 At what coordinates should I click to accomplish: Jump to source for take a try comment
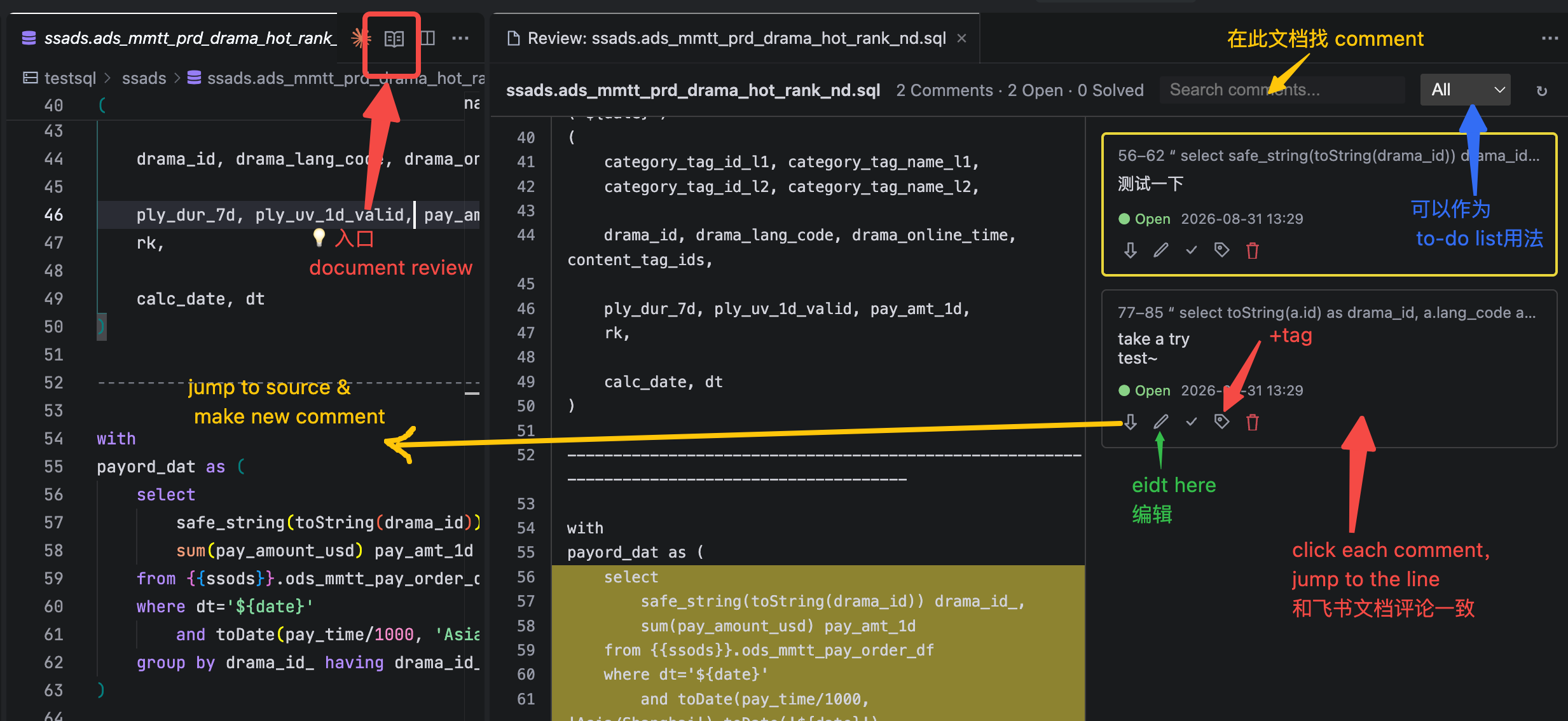tap(1130, 422)
